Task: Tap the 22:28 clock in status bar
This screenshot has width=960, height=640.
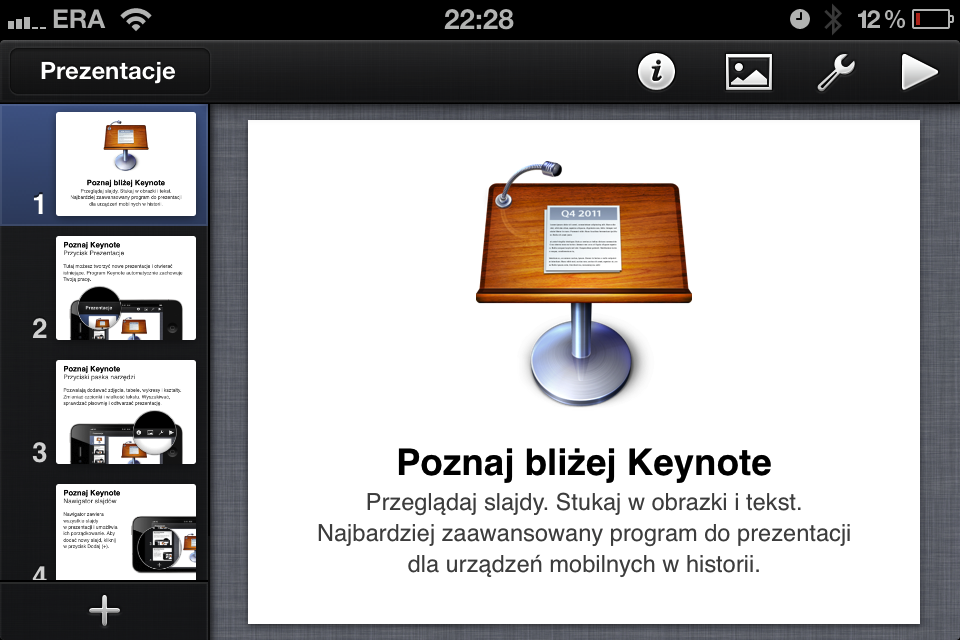Action: click(479, 20)
